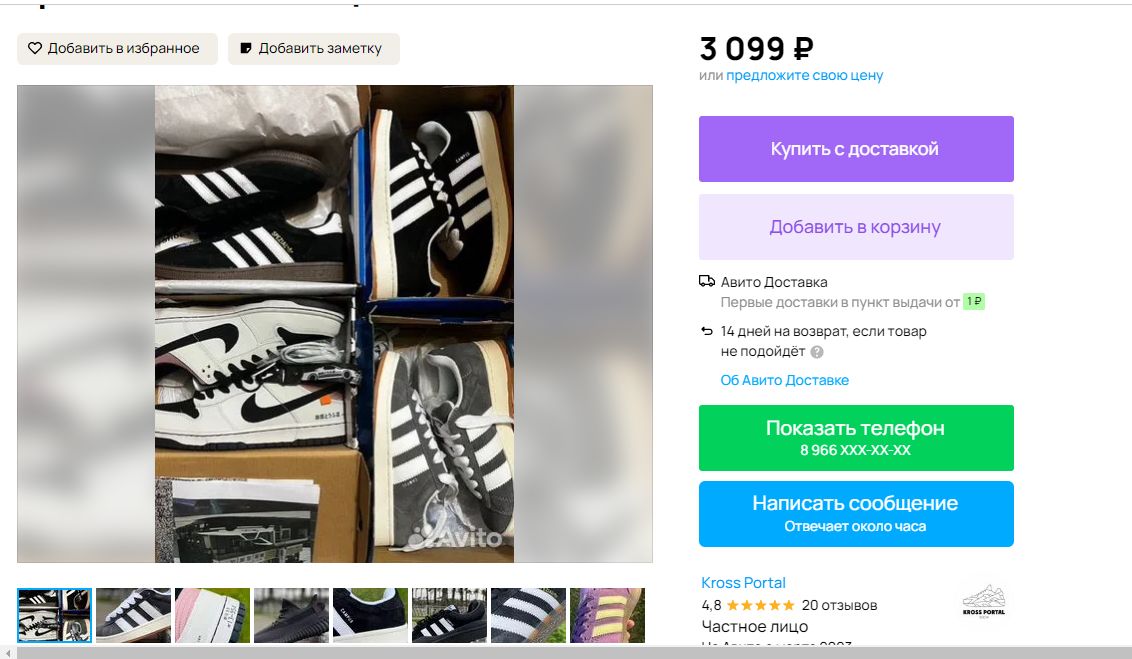Click the blue "Написать сообщение" button
Screen dimensions: 1132x659
point(855,513)
